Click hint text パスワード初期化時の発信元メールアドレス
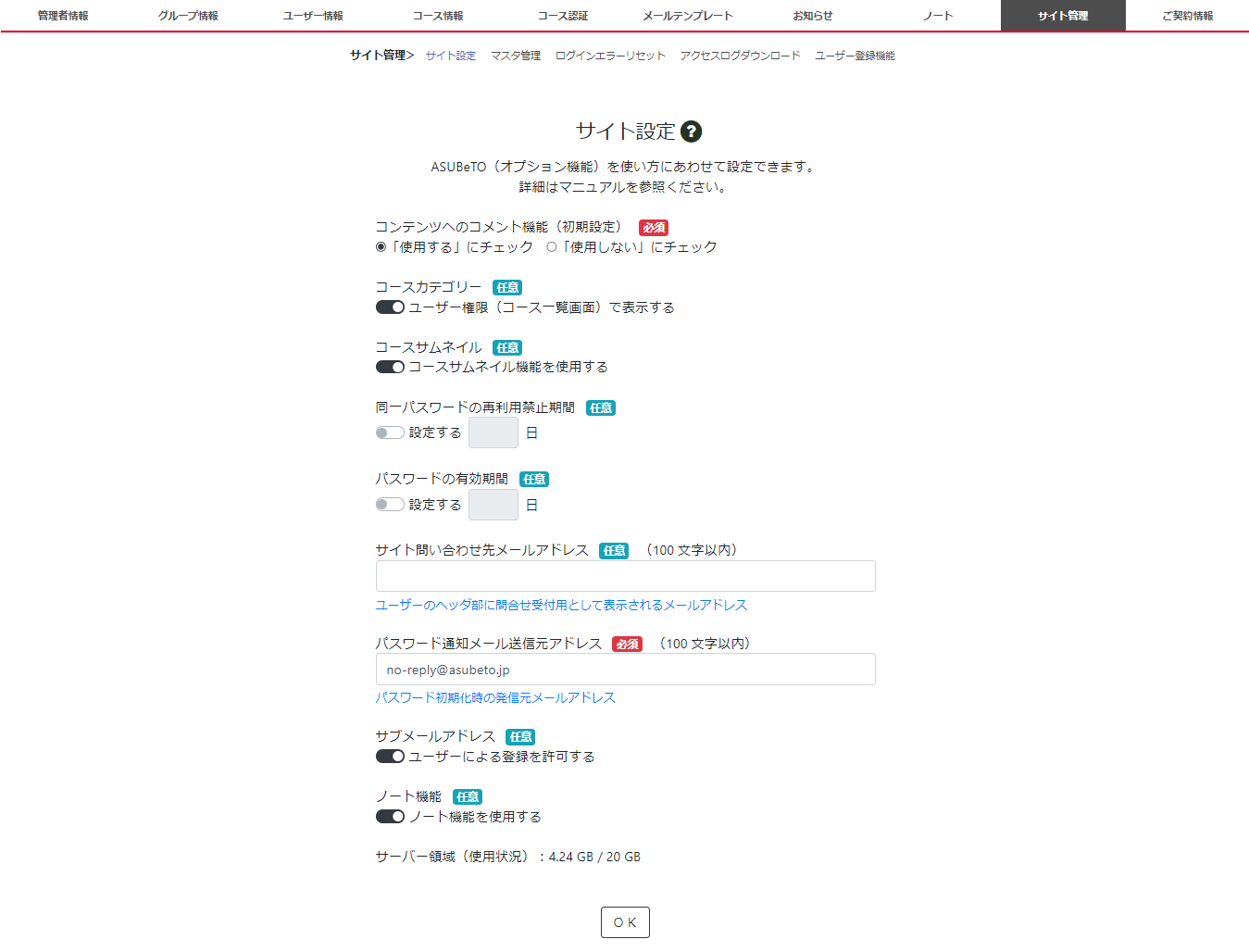 tap(495, 697)
